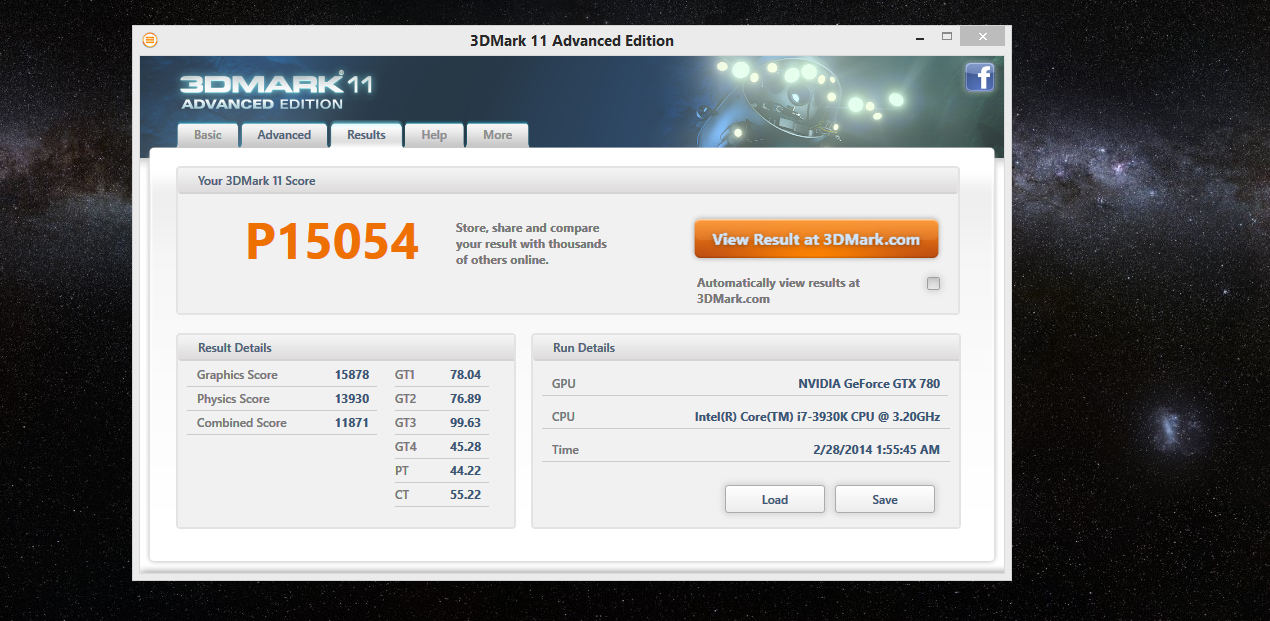Screen dimensions: 1270x621
Task: Enable automatically view results at 3DMark.com
Action: [933, 284]
